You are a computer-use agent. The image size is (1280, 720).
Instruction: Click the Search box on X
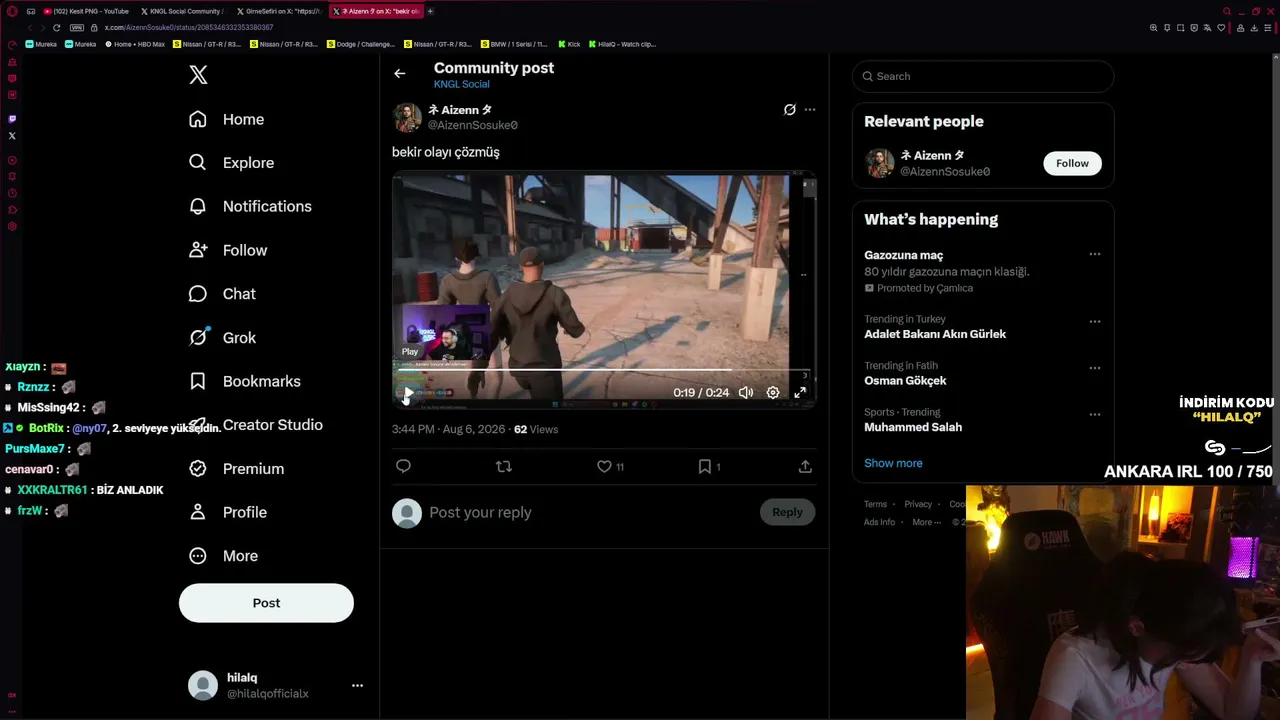pos(983,76)
